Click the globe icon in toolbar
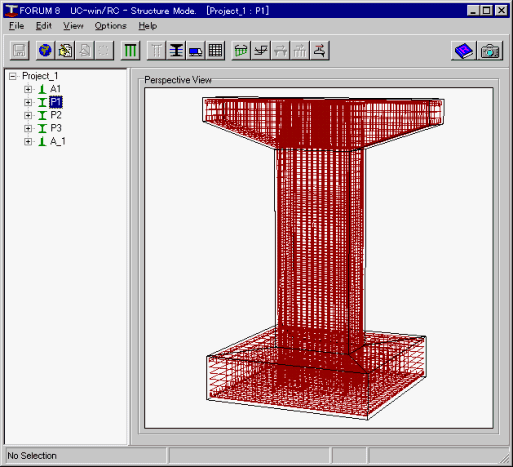The height and width of the screenshot is (467, 513). (x=45, y=51)
